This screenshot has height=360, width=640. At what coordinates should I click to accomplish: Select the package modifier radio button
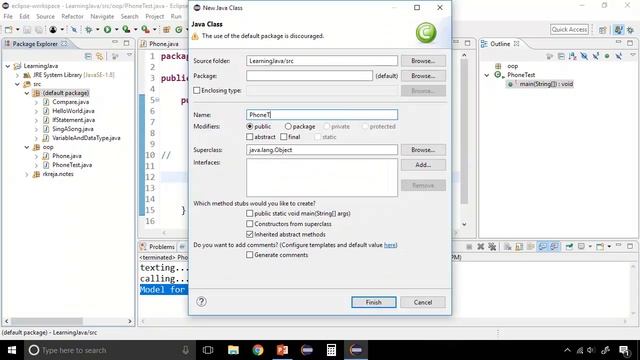(x=288, y=127)
